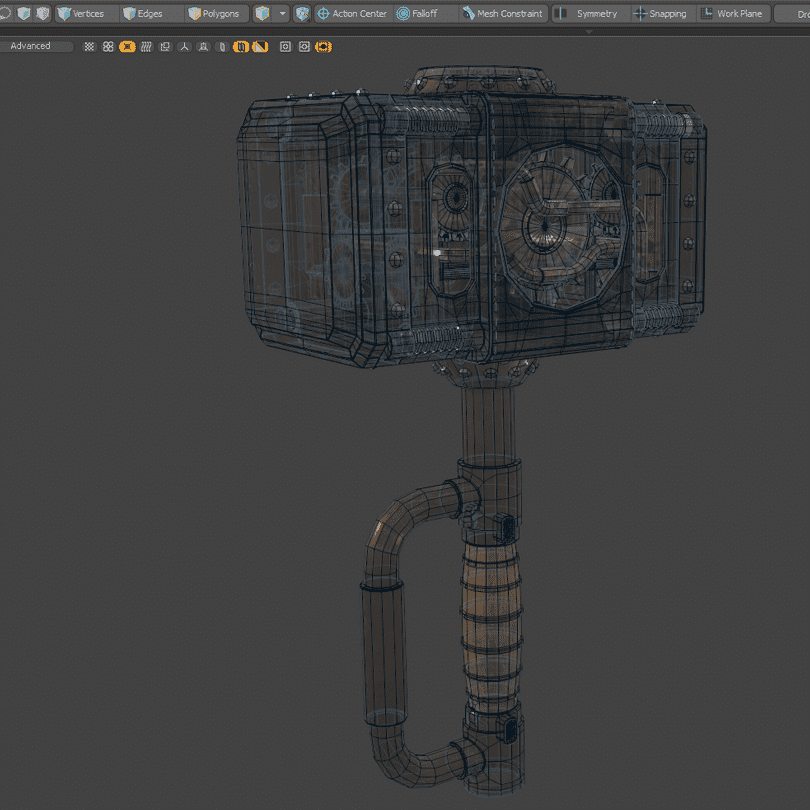Click the items mode cube icon
Screen dimensions: 810x810
click(x=263, y=14)
